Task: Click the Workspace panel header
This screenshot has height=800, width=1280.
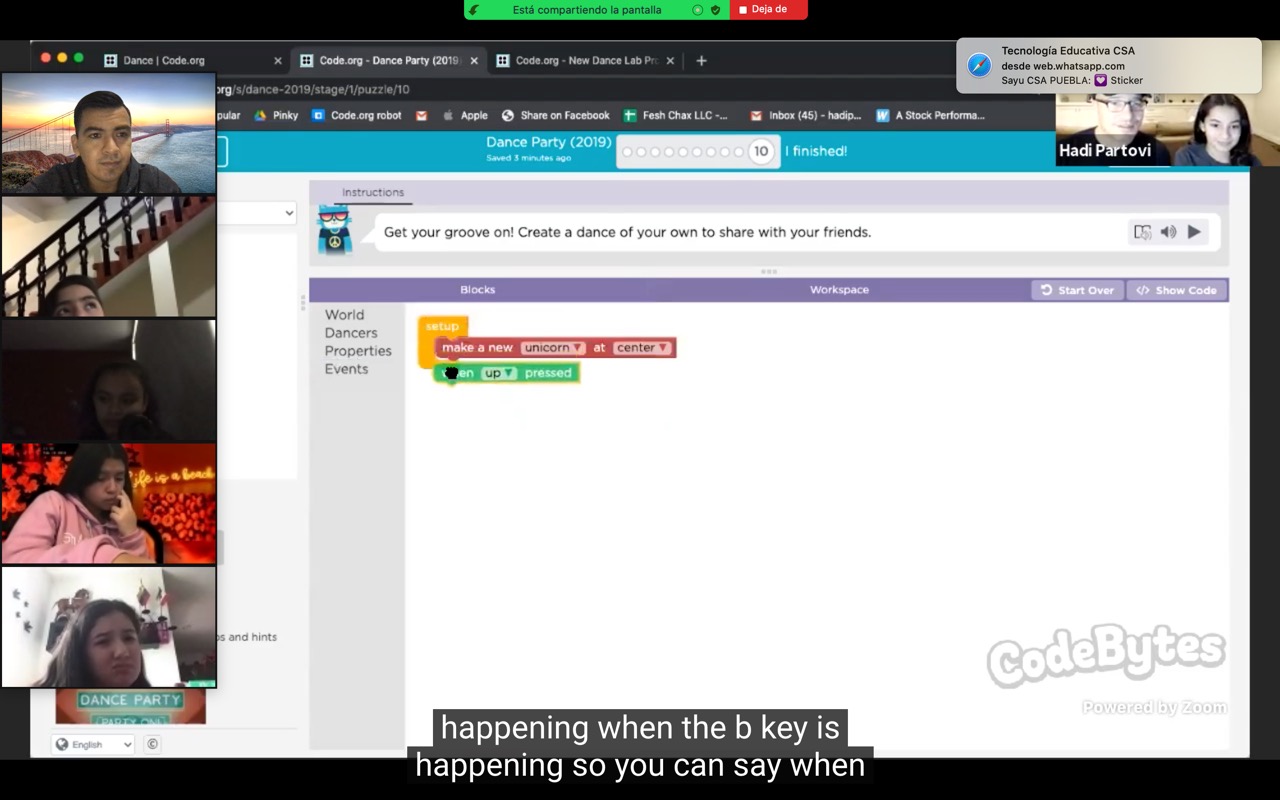Action: [839, 290]
